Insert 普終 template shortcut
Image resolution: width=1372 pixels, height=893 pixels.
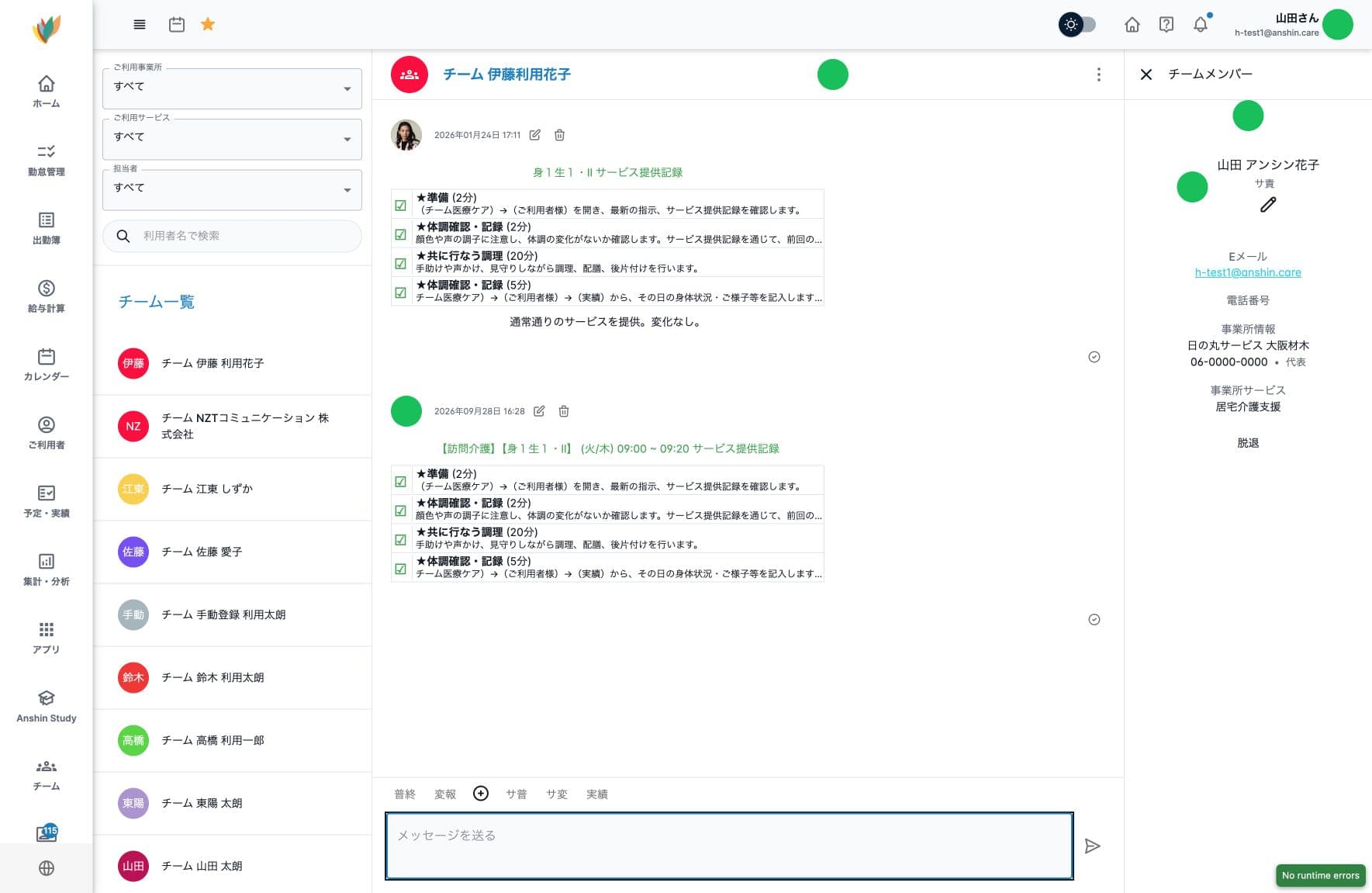point(405,794)
